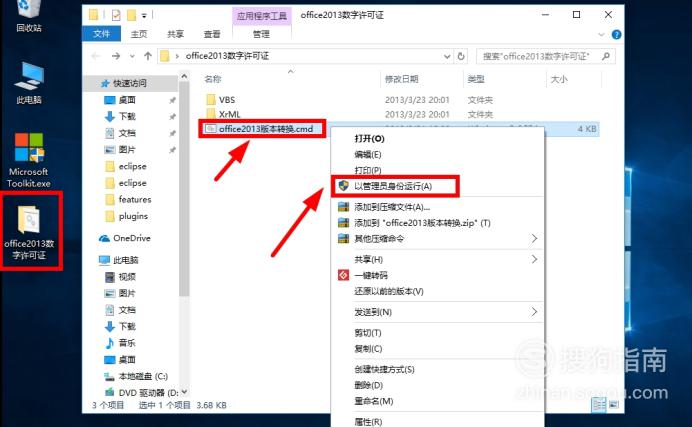692x427 pixels.
Task: Open quick access toolbar customize dropdown
Action: pyautogui.click(x=144, y=16)
